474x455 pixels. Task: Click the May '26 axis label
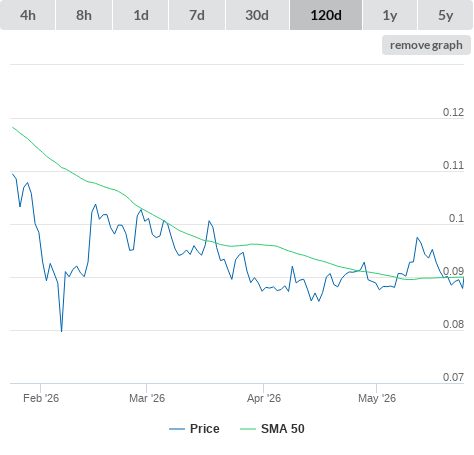coord(377,398)
